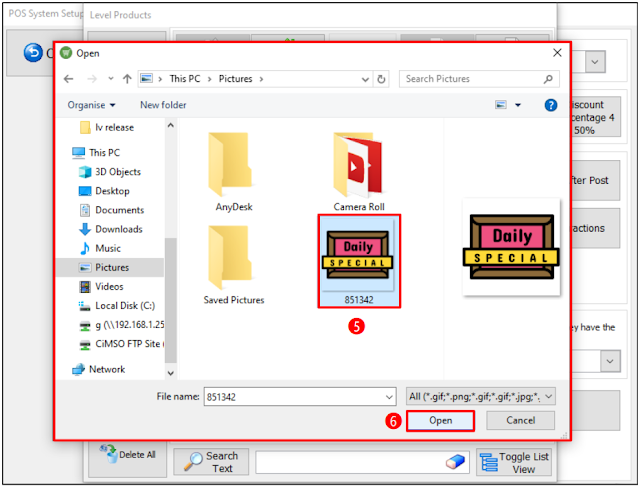Click the Search Pictures field
The height and width of the screenshot is (486, 640).
point(479,79)
